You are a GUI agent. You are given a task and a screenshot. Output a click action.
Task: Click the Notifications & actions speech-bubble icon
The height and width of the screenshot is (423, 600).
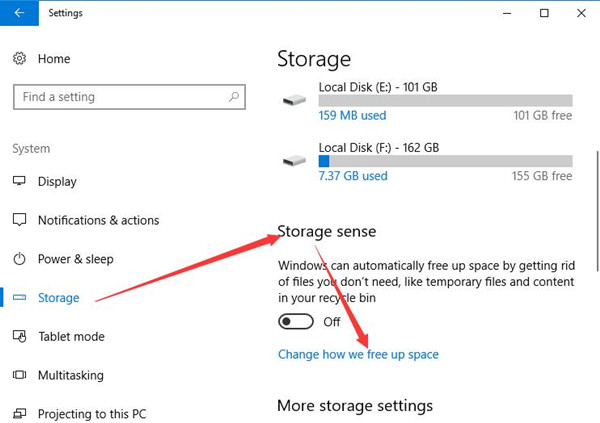(19, 220)
